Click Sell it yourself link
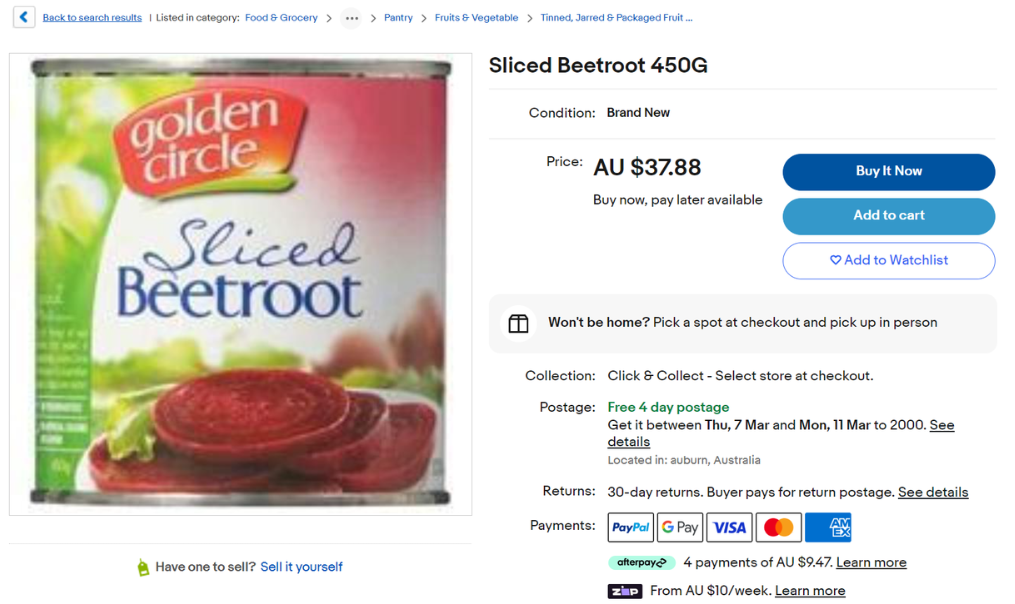Screen dimensions: 1015x604 (301, 567)
